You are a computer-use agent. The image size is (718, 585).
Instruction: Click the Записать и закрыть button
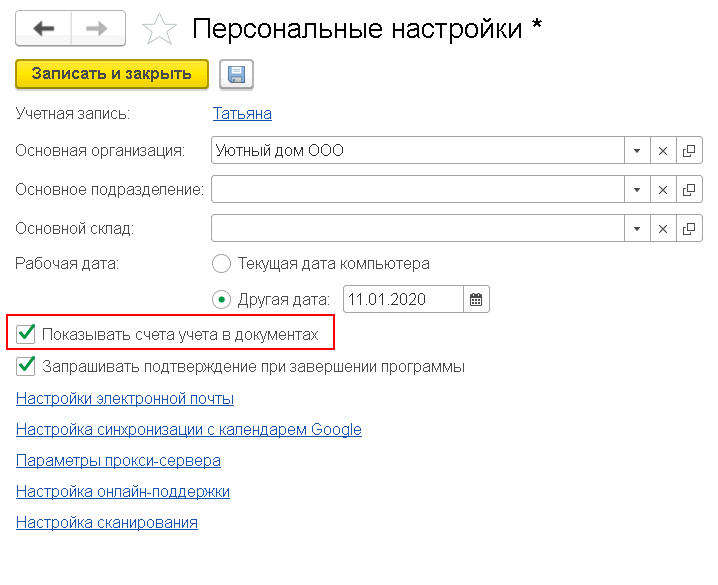(x=112, y=74)
